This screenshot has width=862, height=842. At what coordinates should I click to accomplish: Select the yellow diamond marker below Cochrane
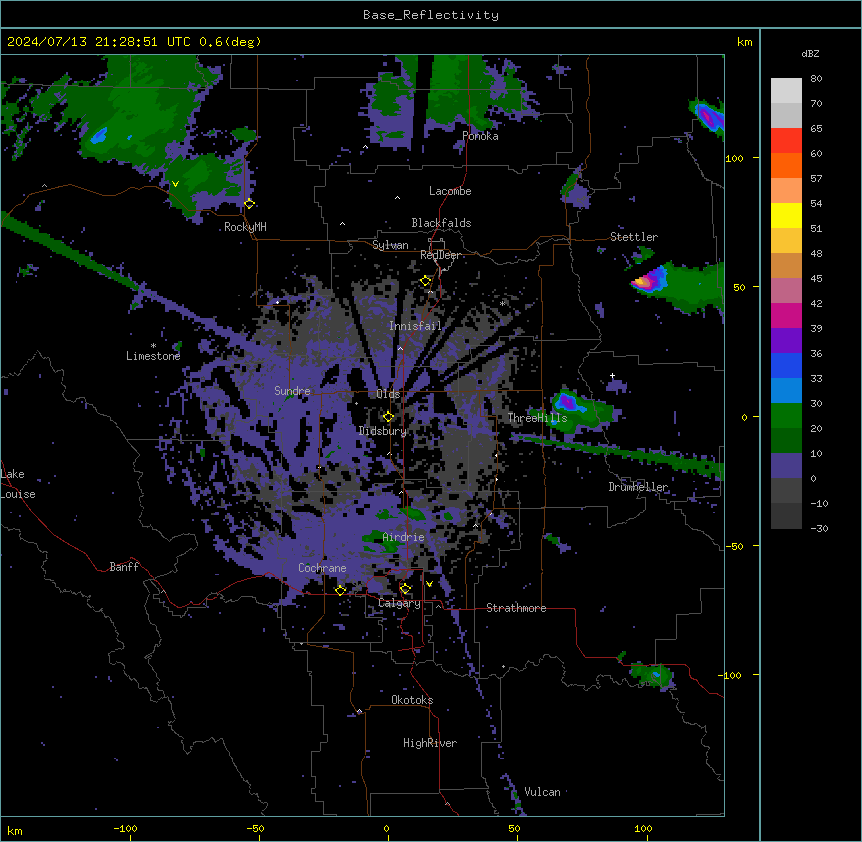pos(340,590)
